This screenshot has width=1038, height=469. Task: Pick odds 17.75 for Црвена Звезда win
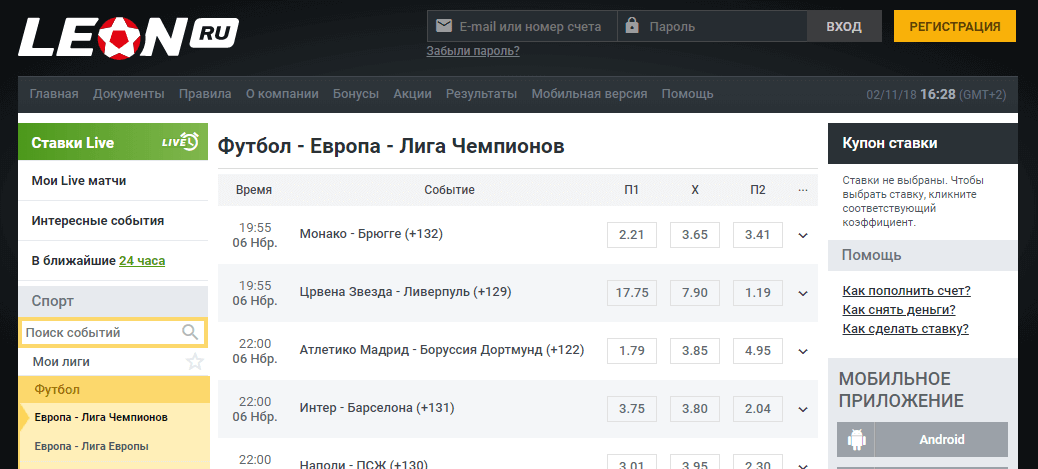pos(632,293)
